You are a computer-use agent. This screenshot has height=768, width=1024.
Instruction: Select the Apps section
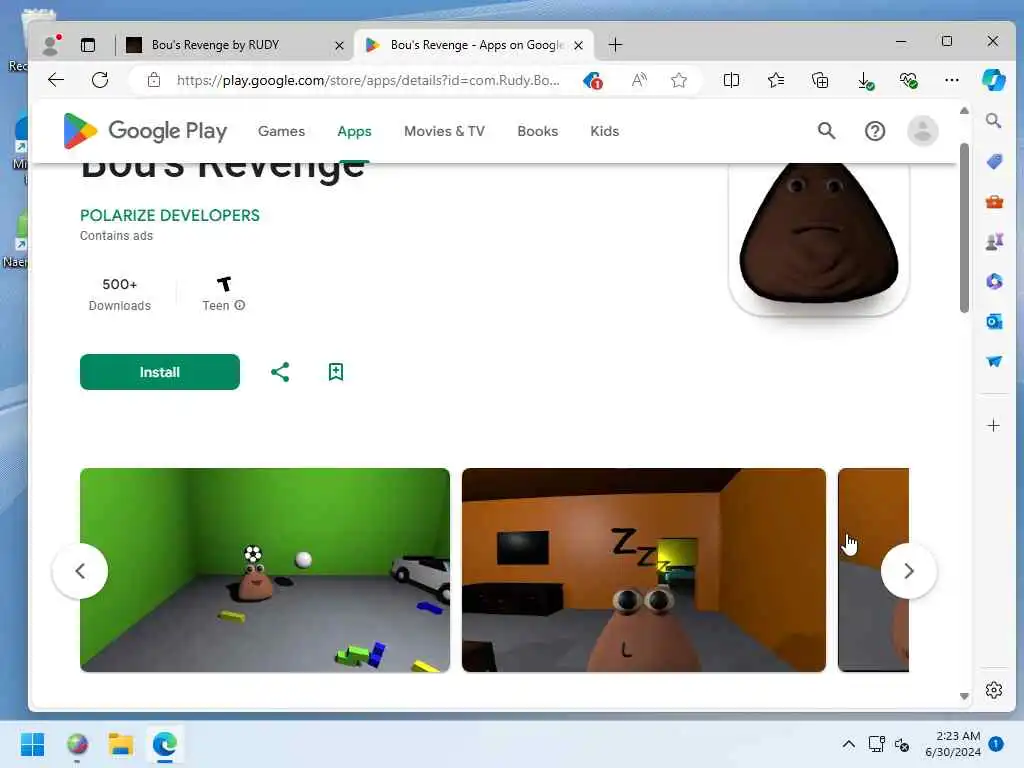(x=354, y=131)
